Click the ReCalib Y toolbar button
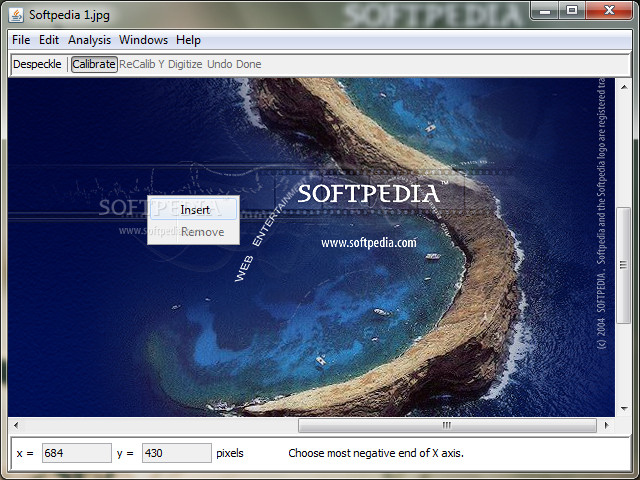The height and width of the screenshot is (480, 640). pyautogui.click(x=142, y=64)
